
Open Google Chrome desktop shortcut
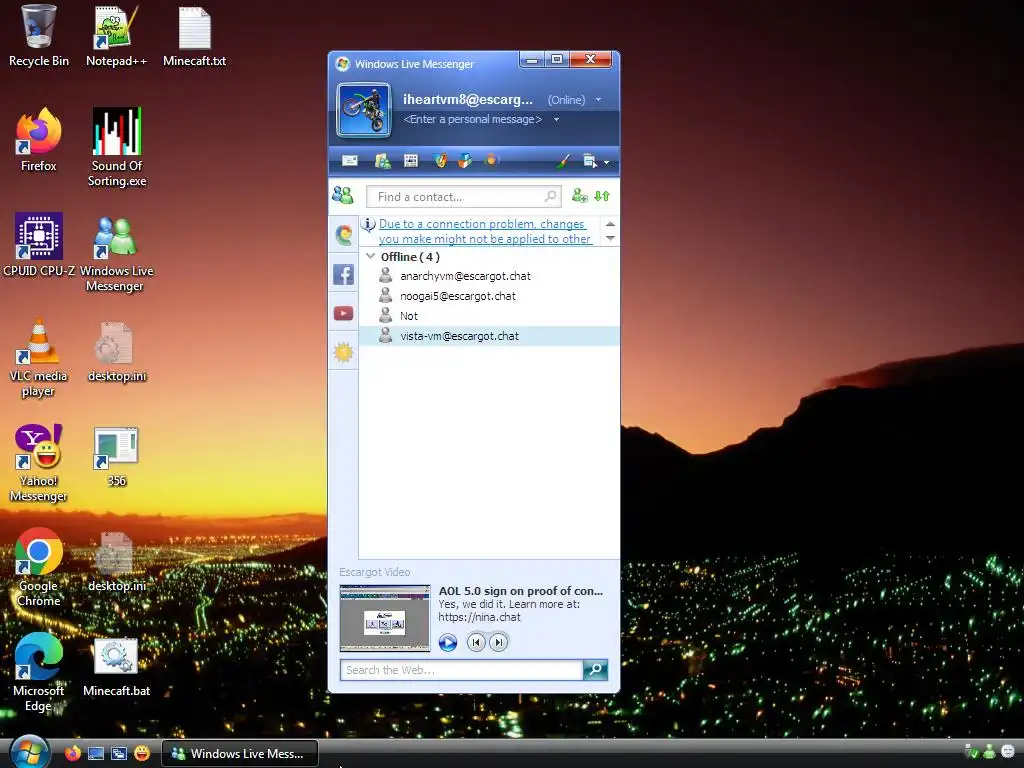pos(39,568)
